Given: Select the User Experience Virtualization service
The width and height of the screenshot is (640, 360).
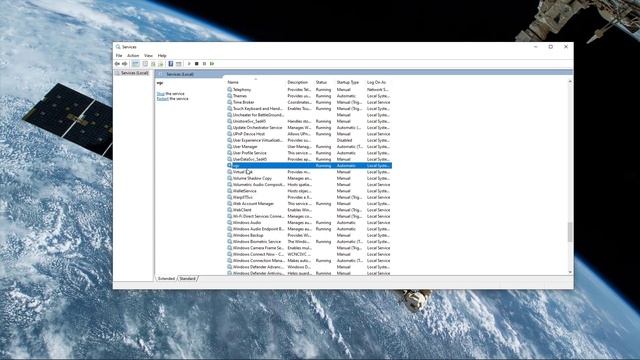Looking at the screenshot, I should coord(309,140).
